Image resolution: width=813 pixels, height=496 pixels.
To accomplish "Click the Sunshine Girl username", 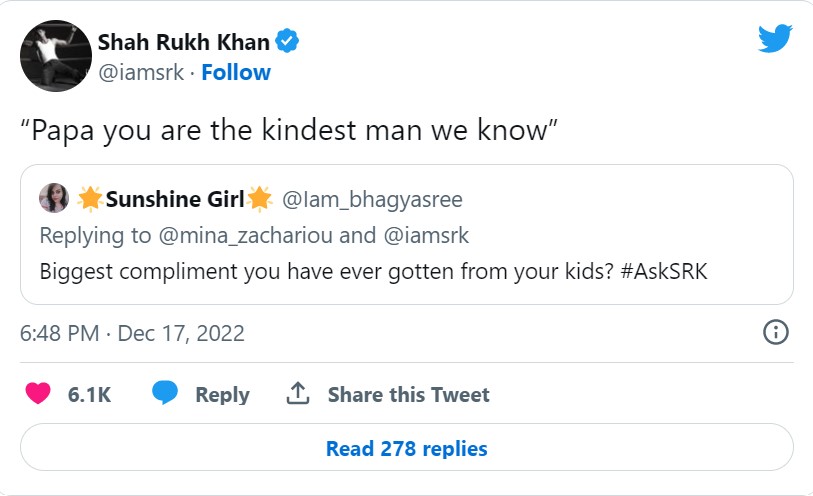I will point(175,200).
